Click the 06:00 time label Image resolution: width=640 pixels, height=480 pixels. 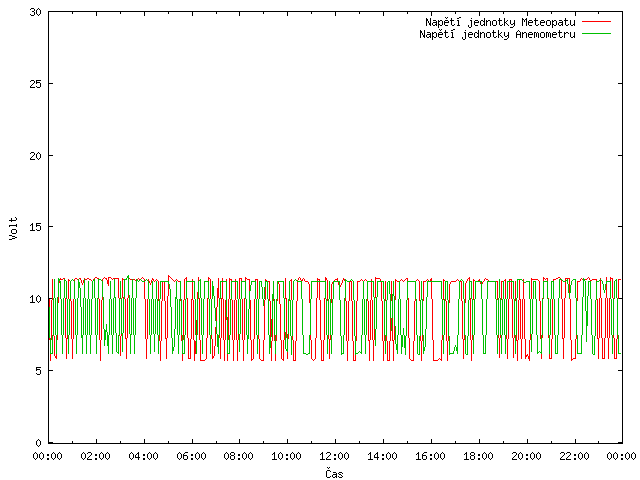(x=191, y=456)
